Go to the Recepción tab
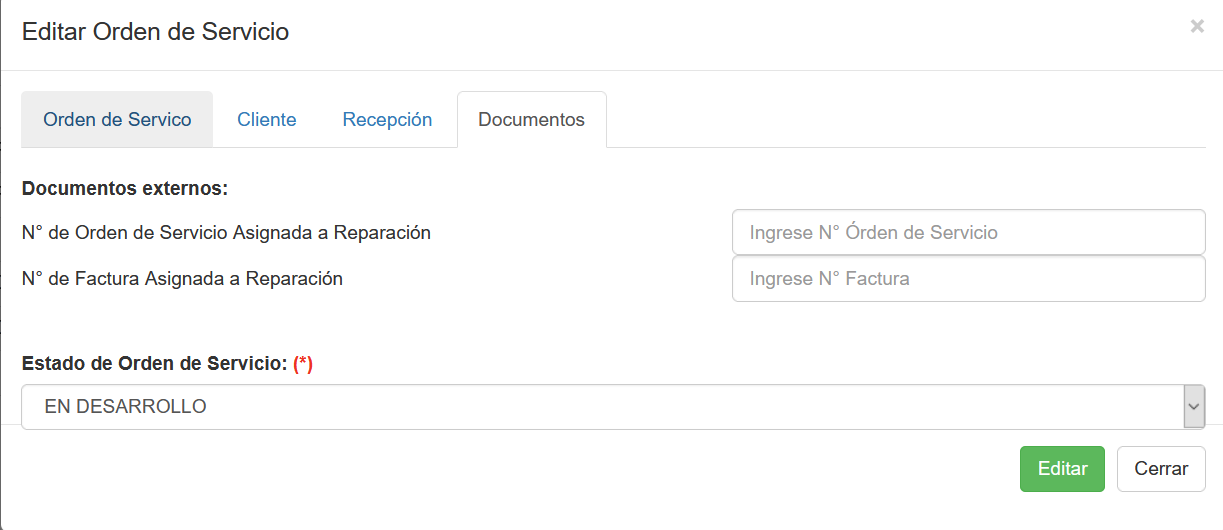The width and height of the screenshot is (1223, 530). click(387, 120)
